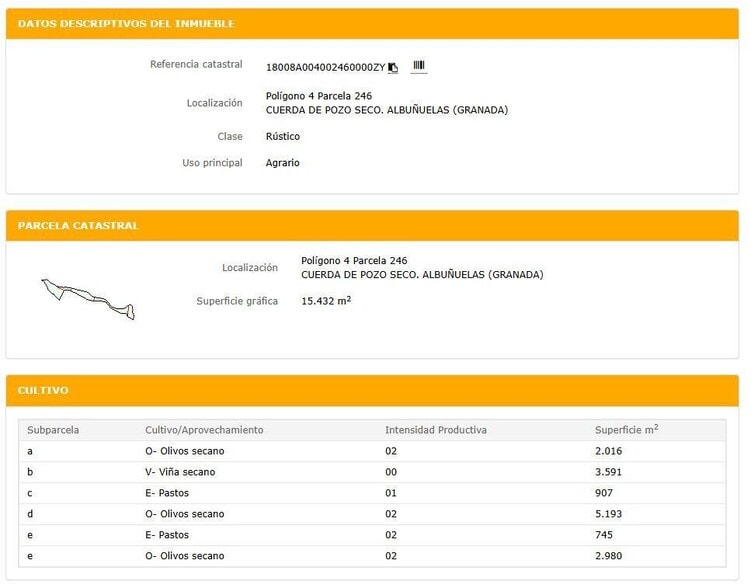Click the CULTIVO section header
751x588 pixels.
43,390
